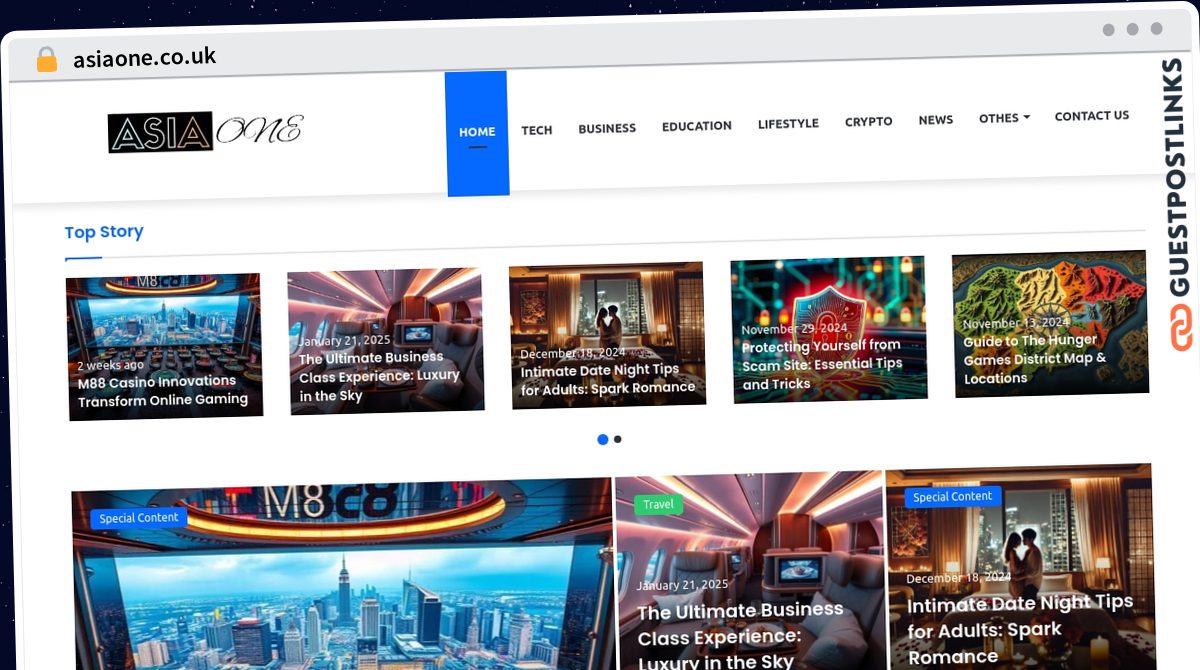Screen dimensions: 1200x670
Task: Open Guide to Hunger Games District Map card
Action: pos(1050,322)
